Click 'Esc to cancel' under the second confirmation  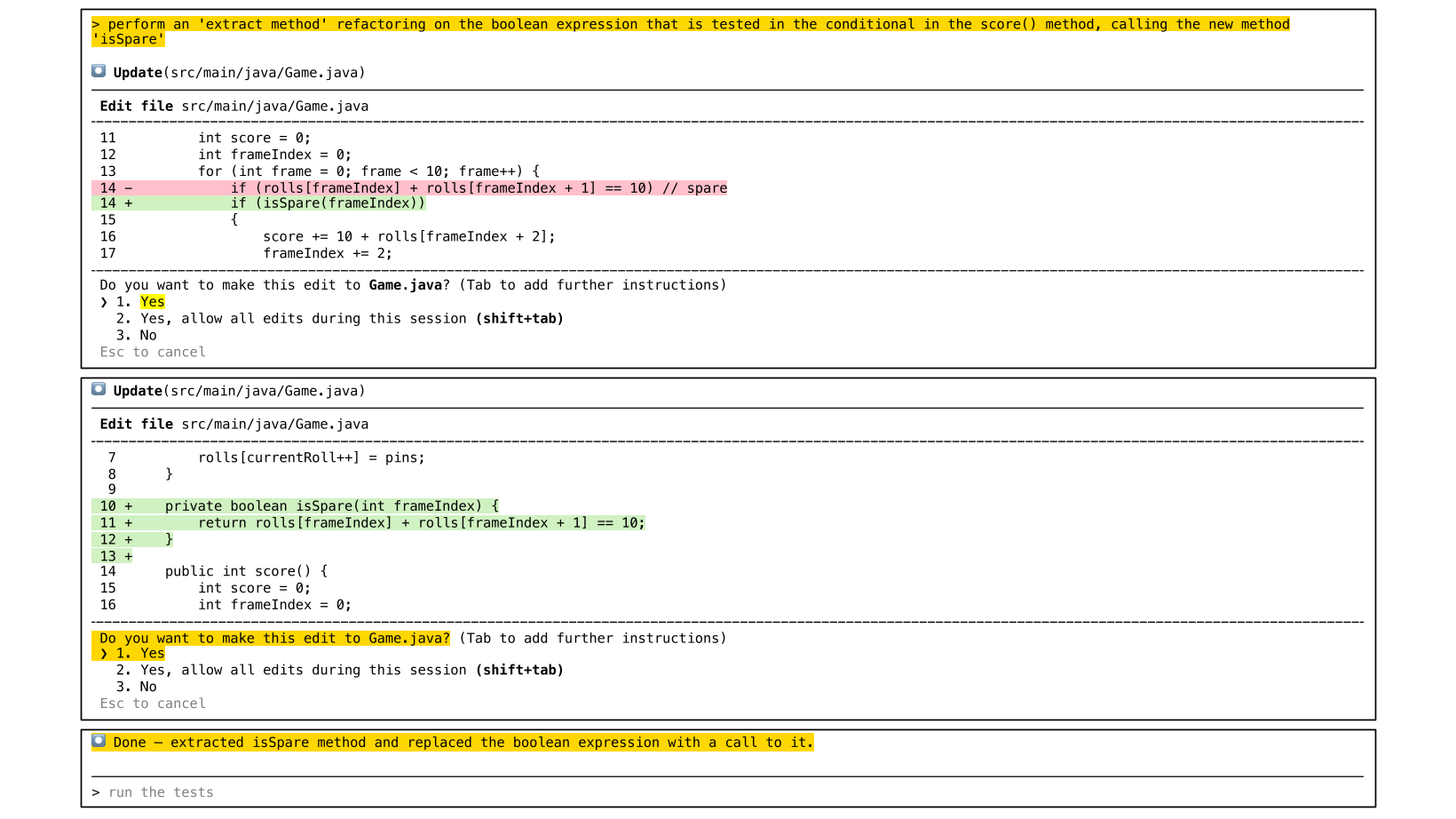(153, 704)
